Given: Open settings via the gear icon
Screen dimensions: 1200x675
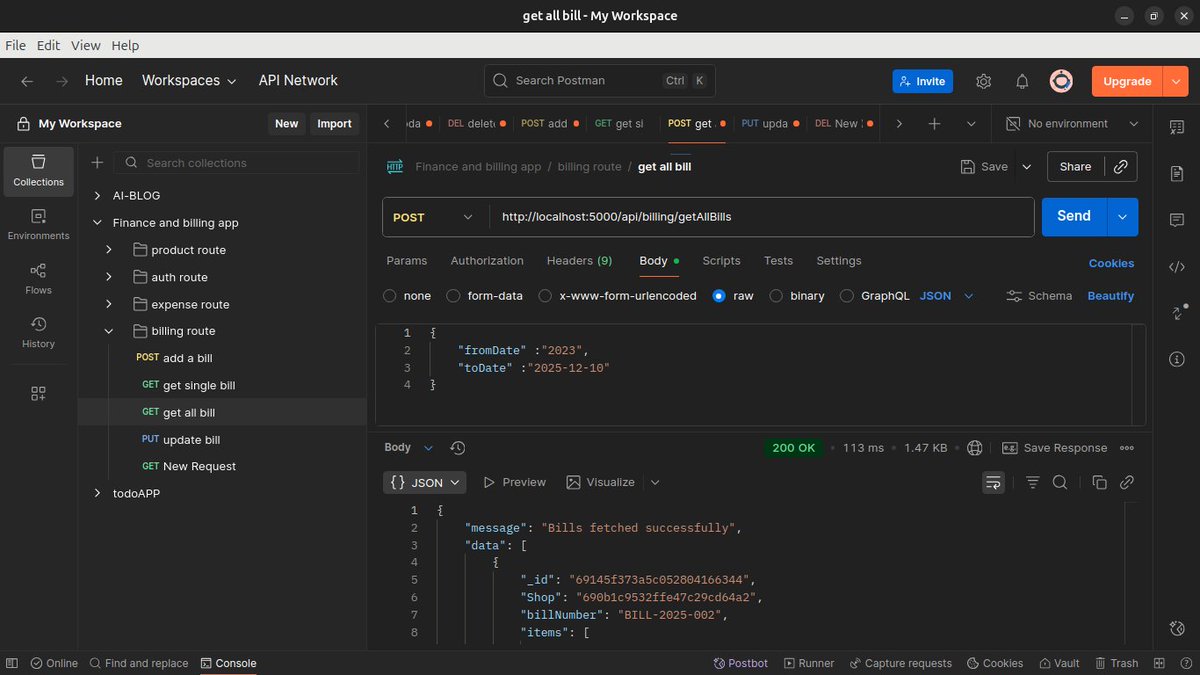Looking at the screenshot, I should [984, 81].
